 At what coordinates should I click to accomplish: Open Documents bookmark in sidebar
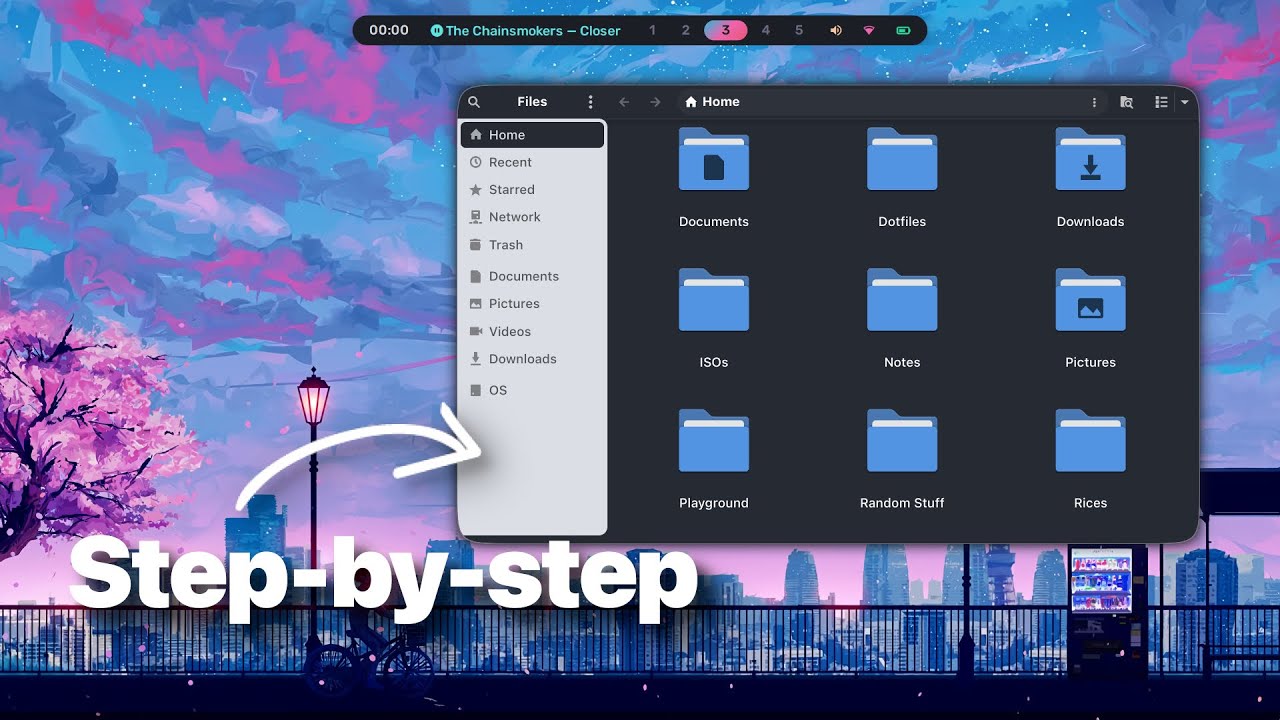click(532, 276)
